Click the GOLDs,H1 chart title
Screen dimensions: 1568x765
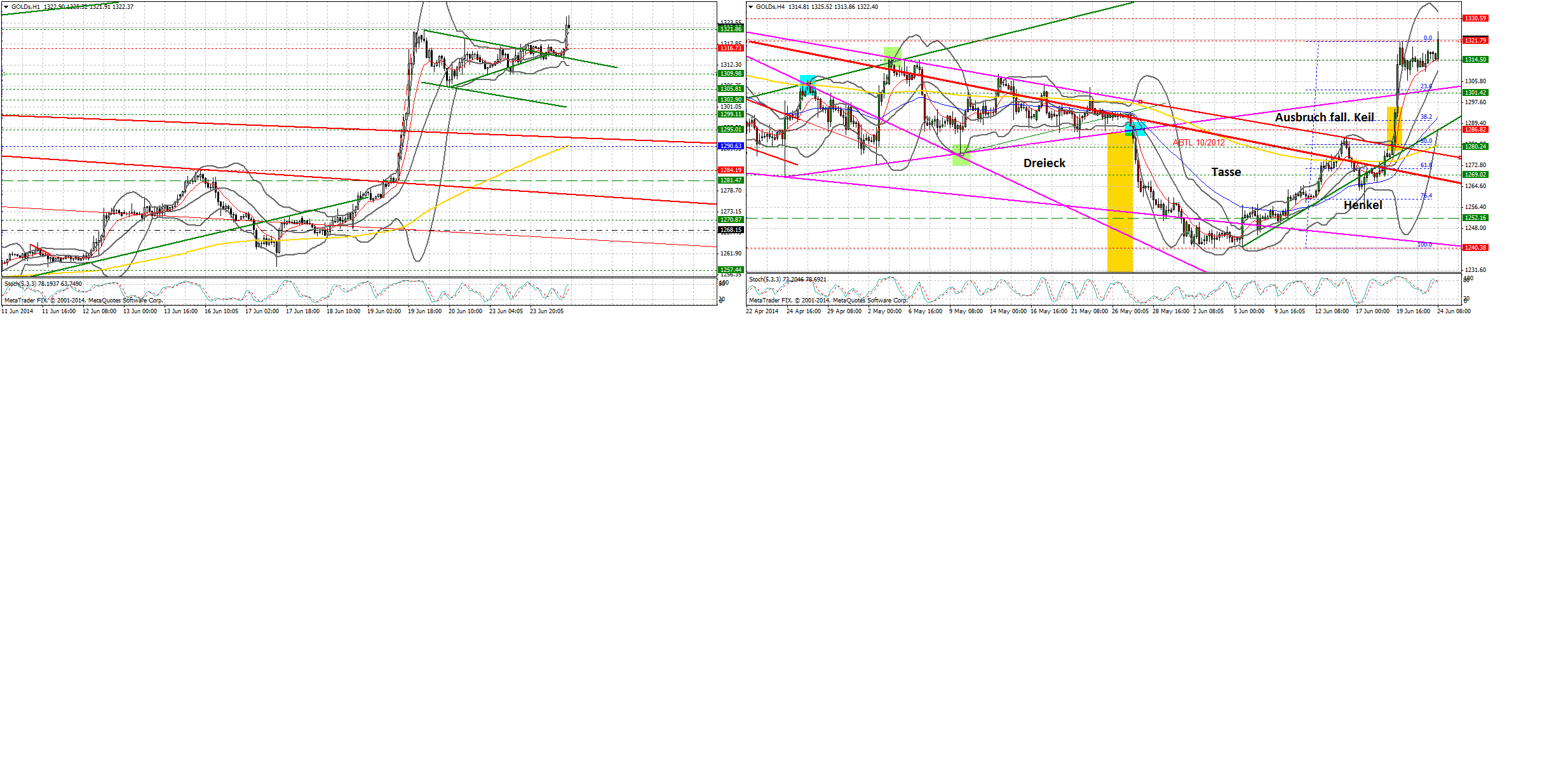(29, 5)
